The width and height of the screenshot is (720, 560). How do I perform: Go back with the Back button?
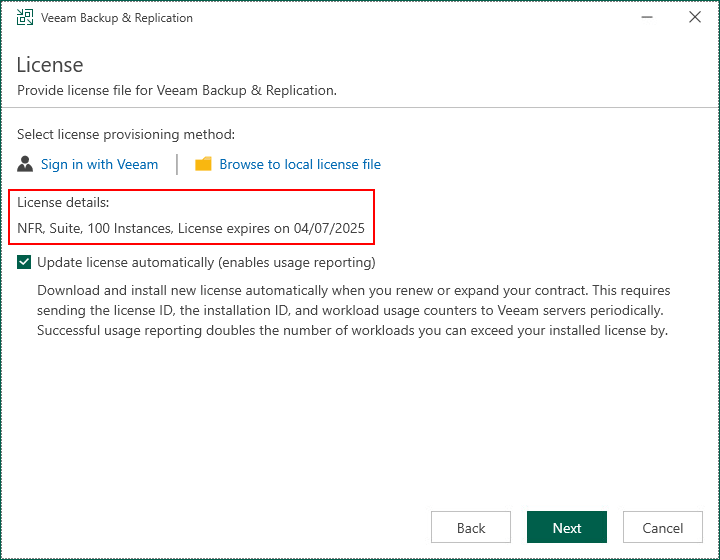(x=471, y=528)
